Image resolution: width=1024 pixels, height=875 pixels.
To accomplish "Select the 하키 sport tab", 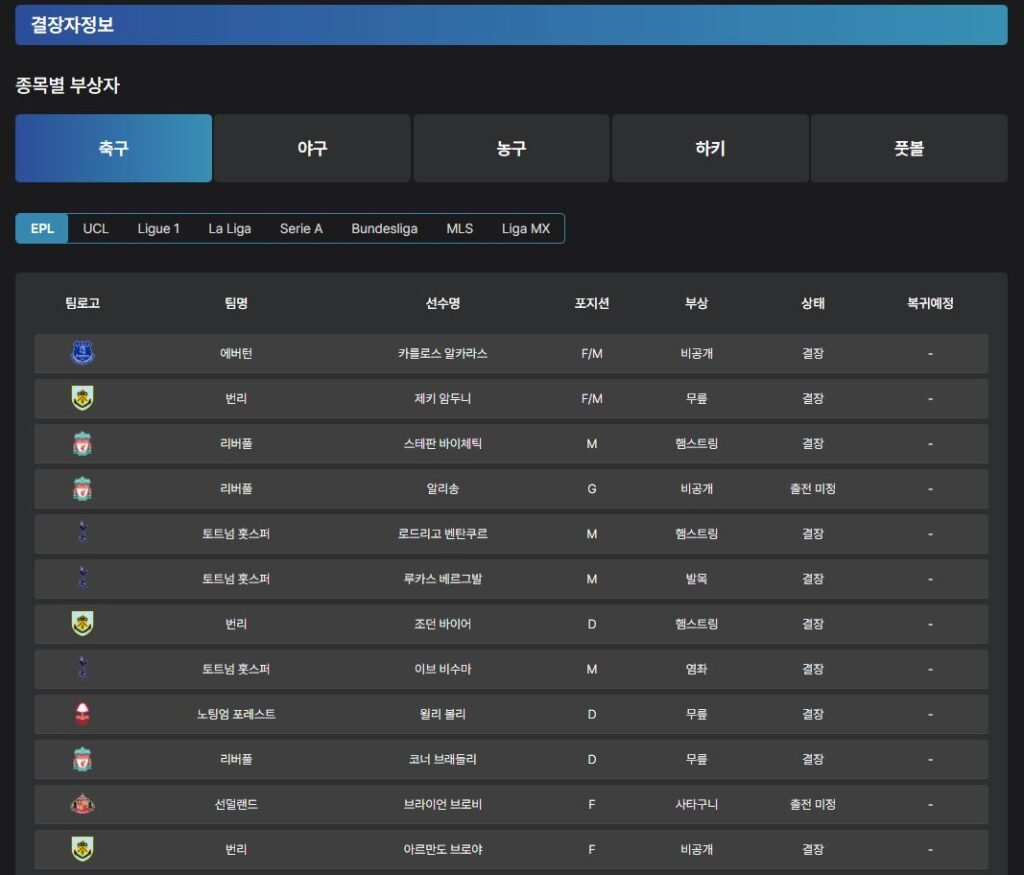I will click(710, 148).
